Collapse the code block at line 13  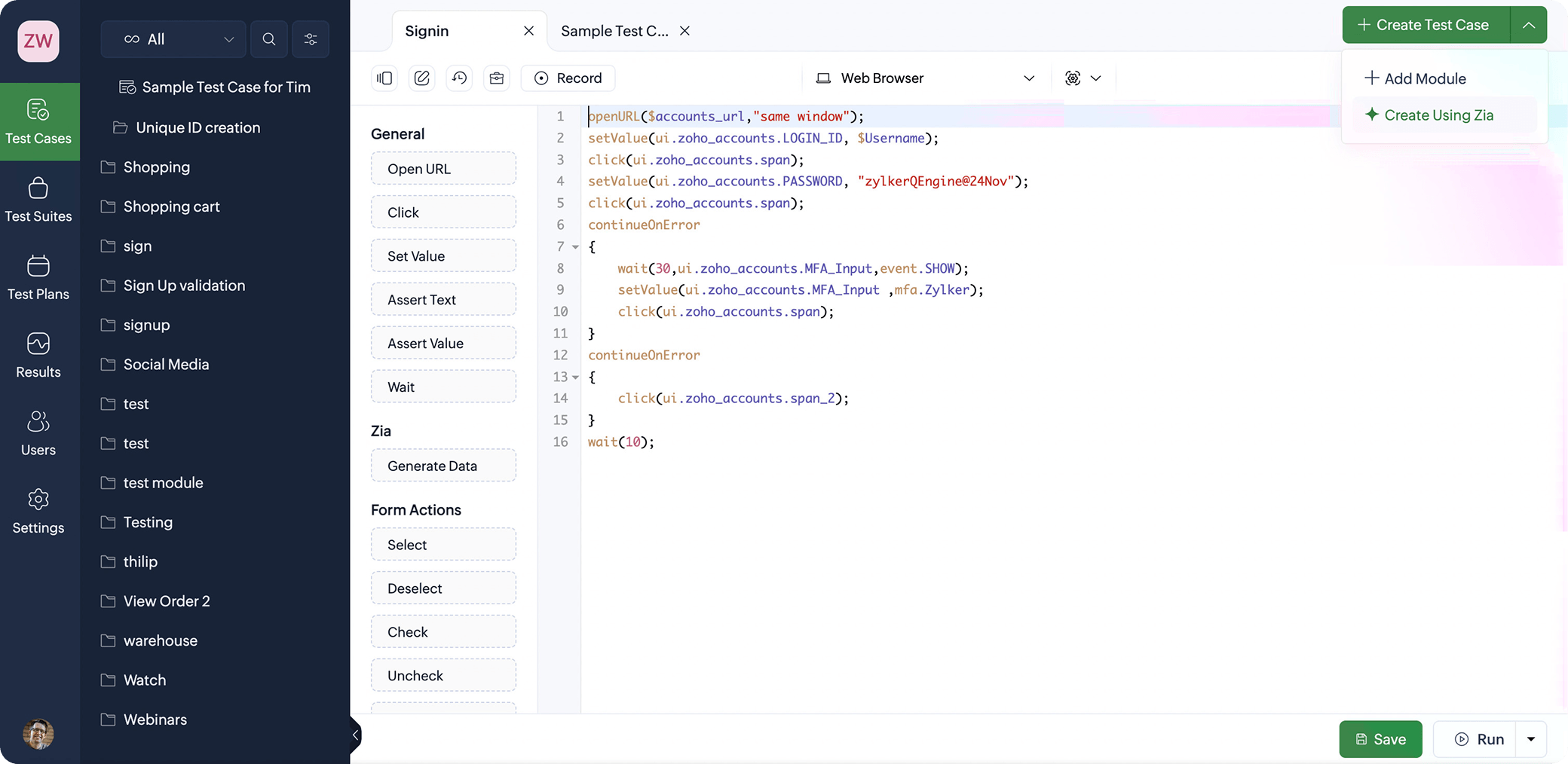point(575,377)
